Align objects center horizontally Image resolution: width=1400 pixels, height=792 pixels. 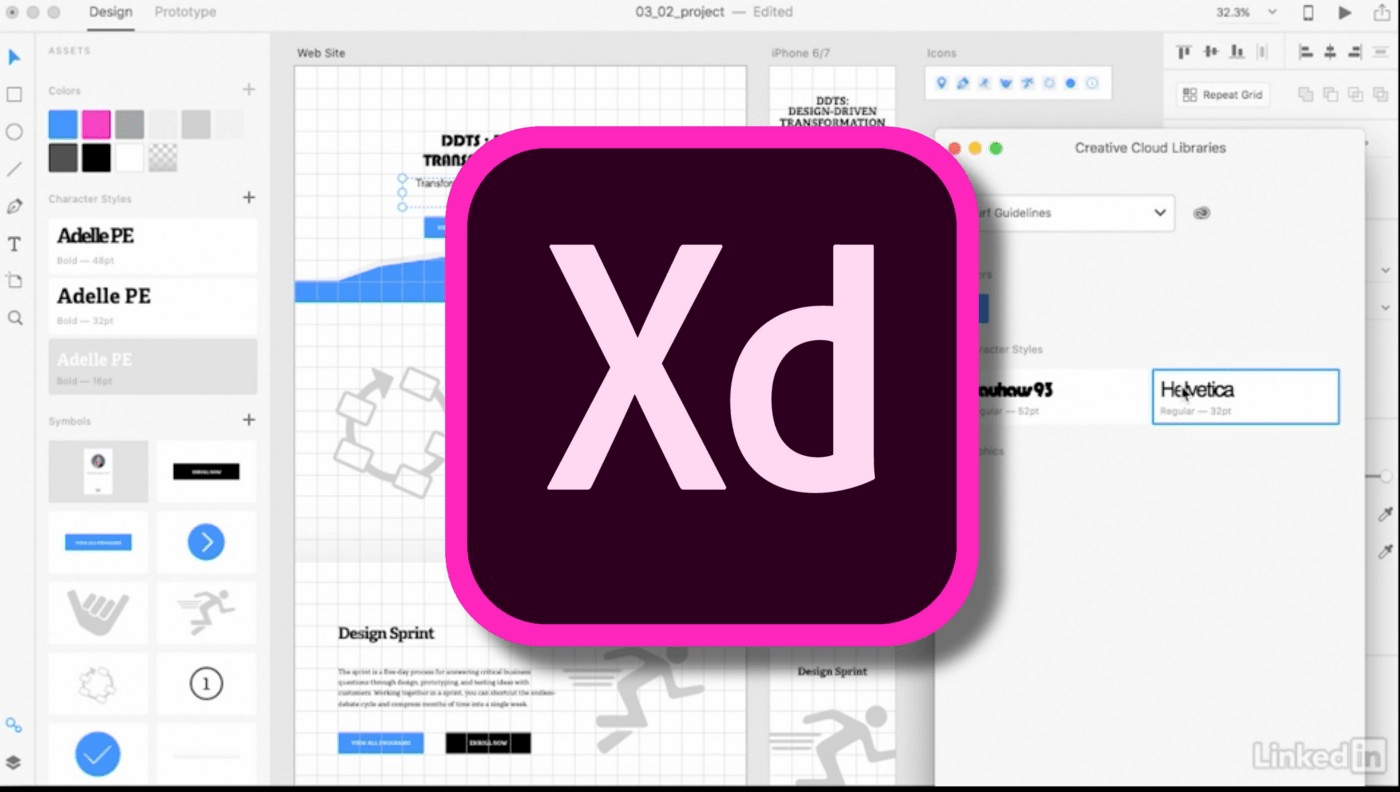(1330, 52)
